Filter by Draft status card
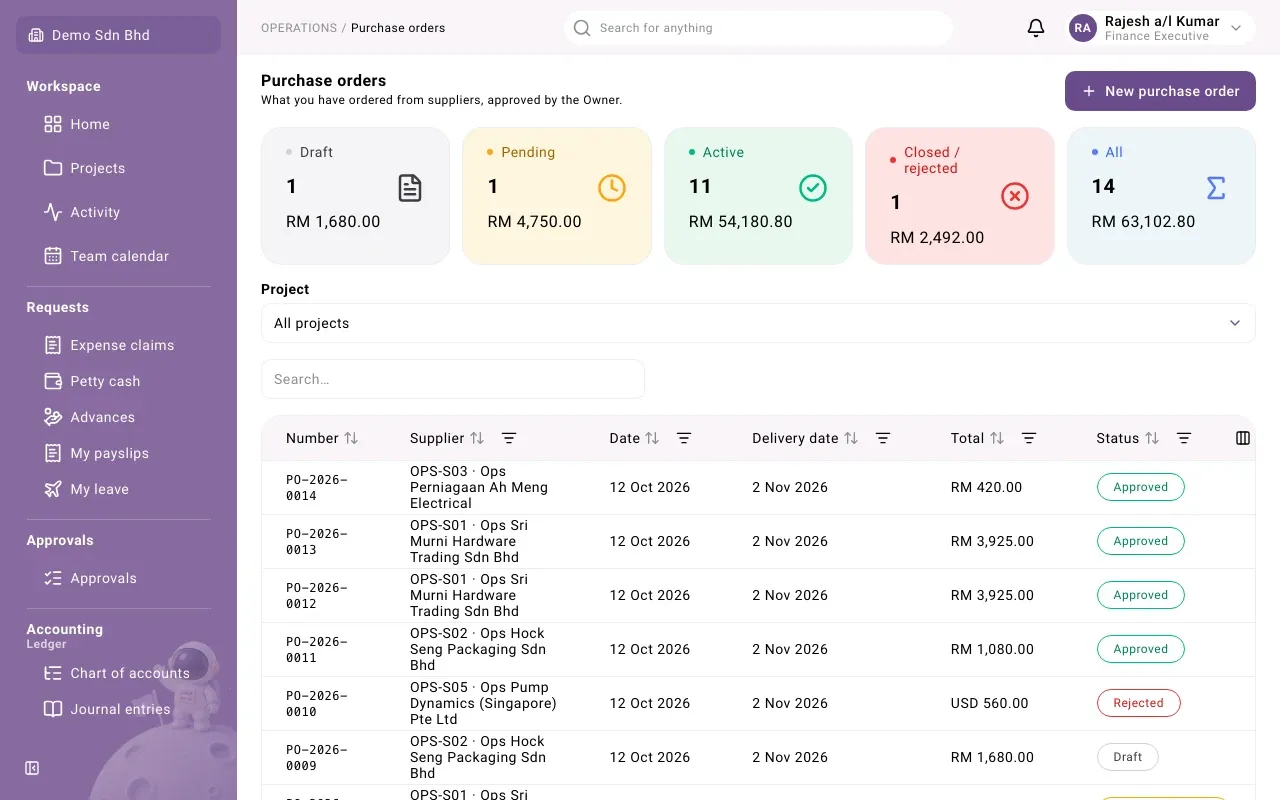This screenshot has width=1280, height=800. click(x=355, y=196)
